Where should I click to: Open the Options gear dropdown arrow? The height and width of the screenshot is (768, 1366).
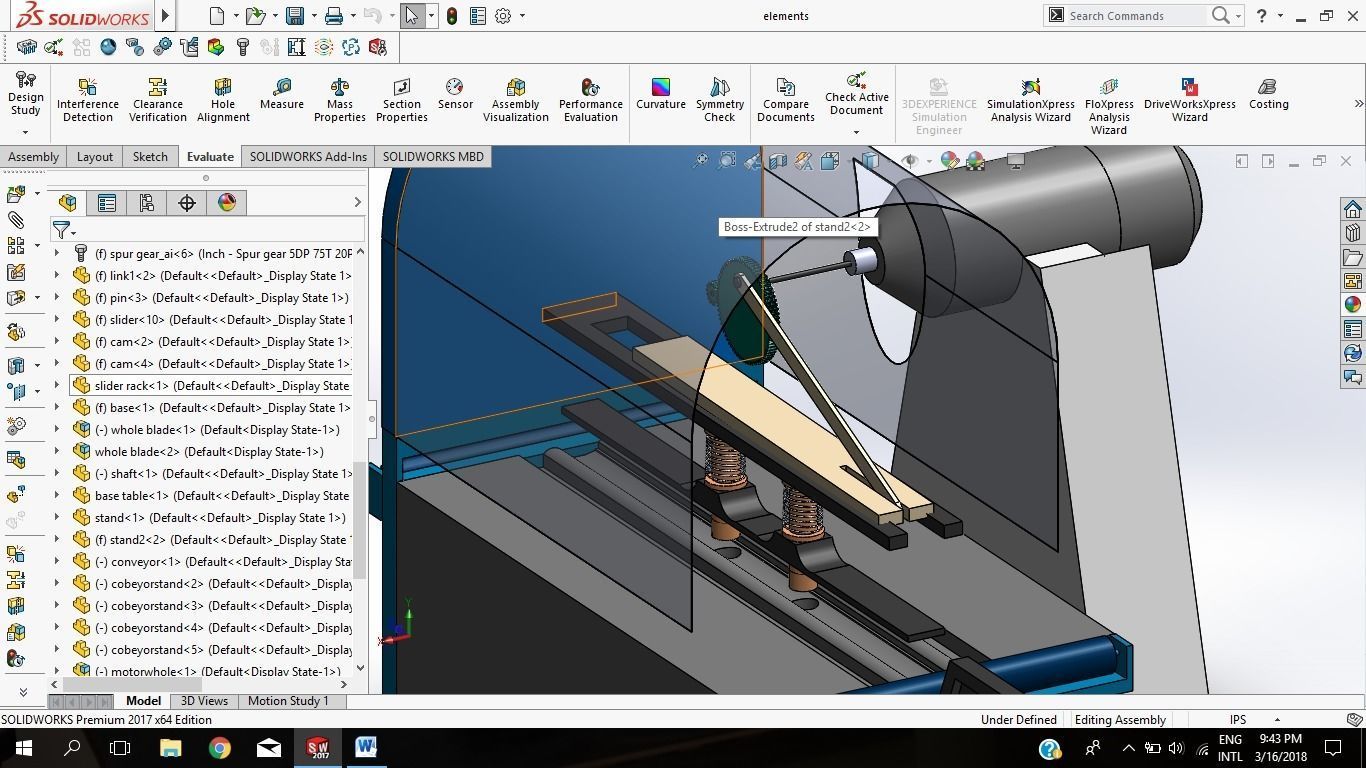(522, 16)
